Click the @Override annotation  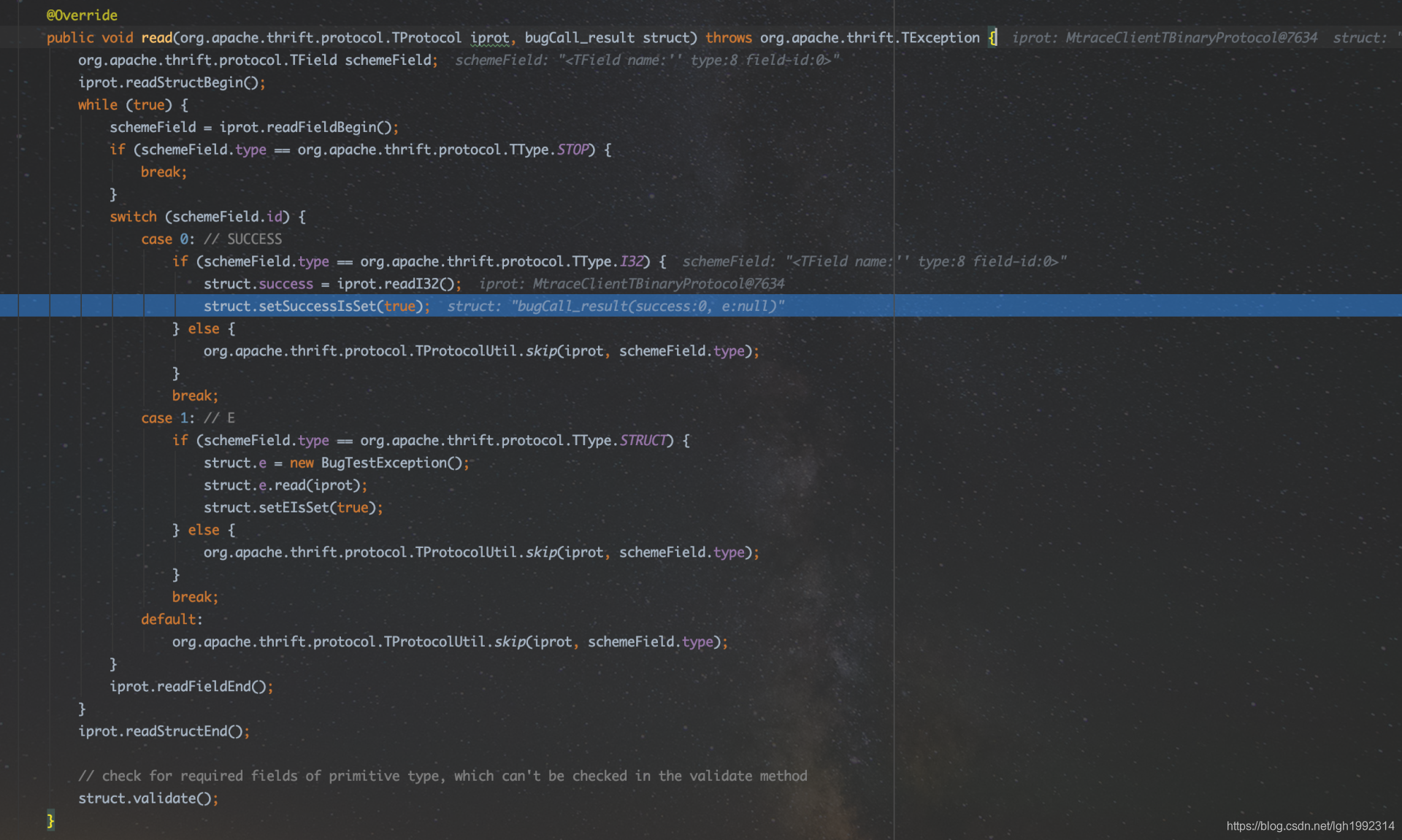click(82, 15)
